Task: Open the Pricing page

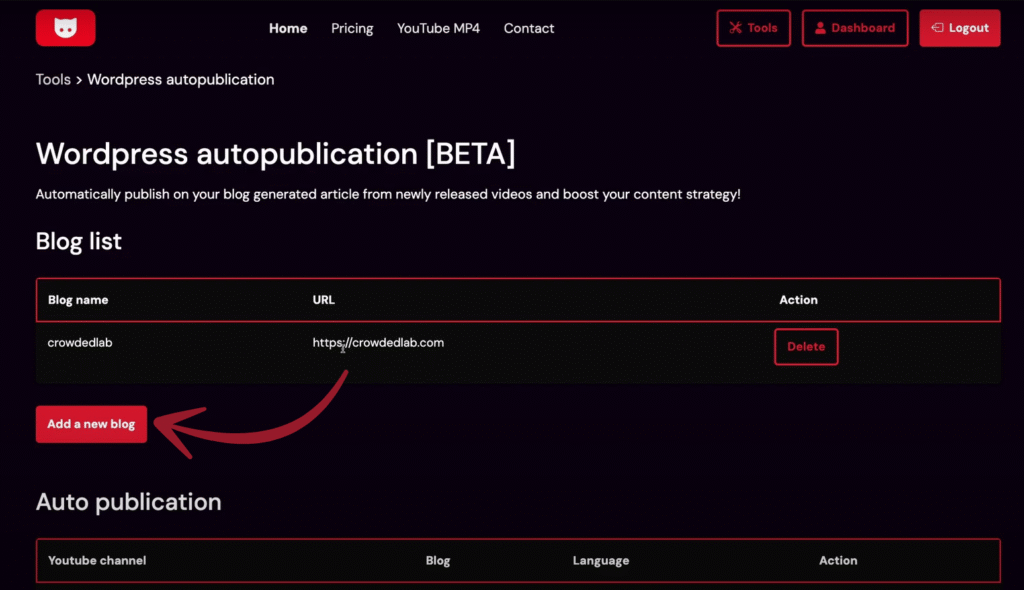Action: point(352,28)
